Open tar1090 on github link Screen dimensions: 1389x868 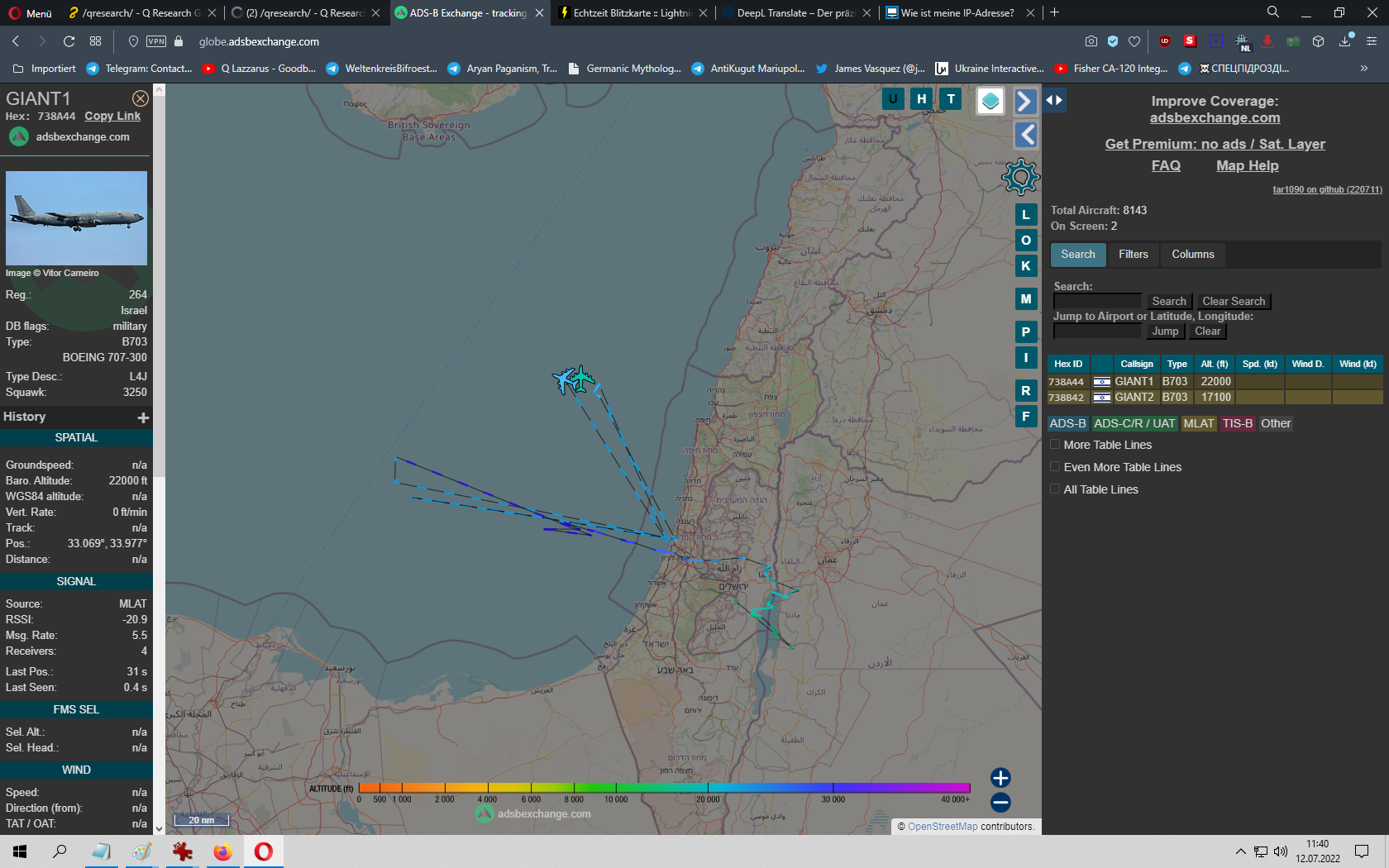pos(1327,190)
